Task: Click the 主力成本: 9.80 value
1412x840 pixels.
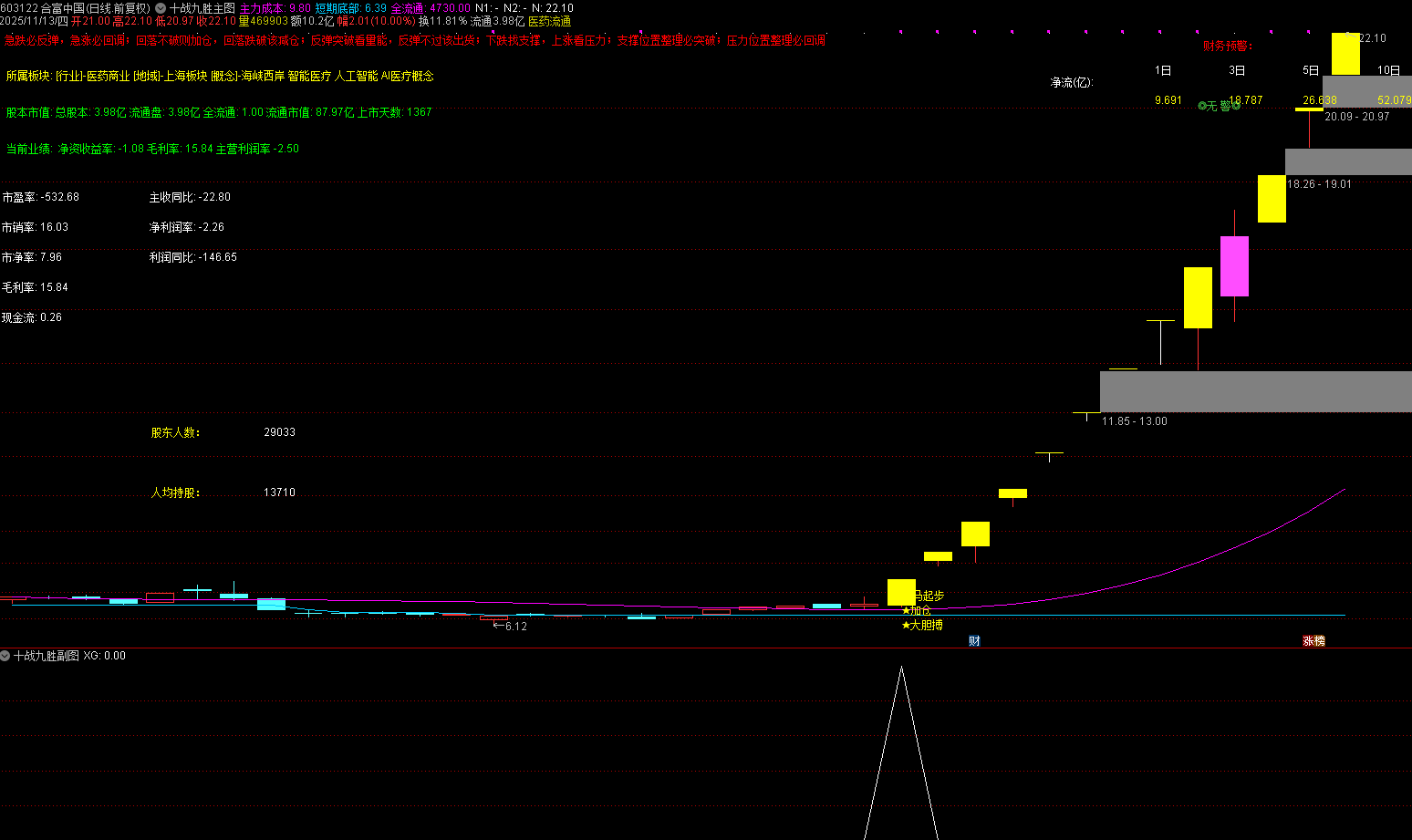Action: 275,8
